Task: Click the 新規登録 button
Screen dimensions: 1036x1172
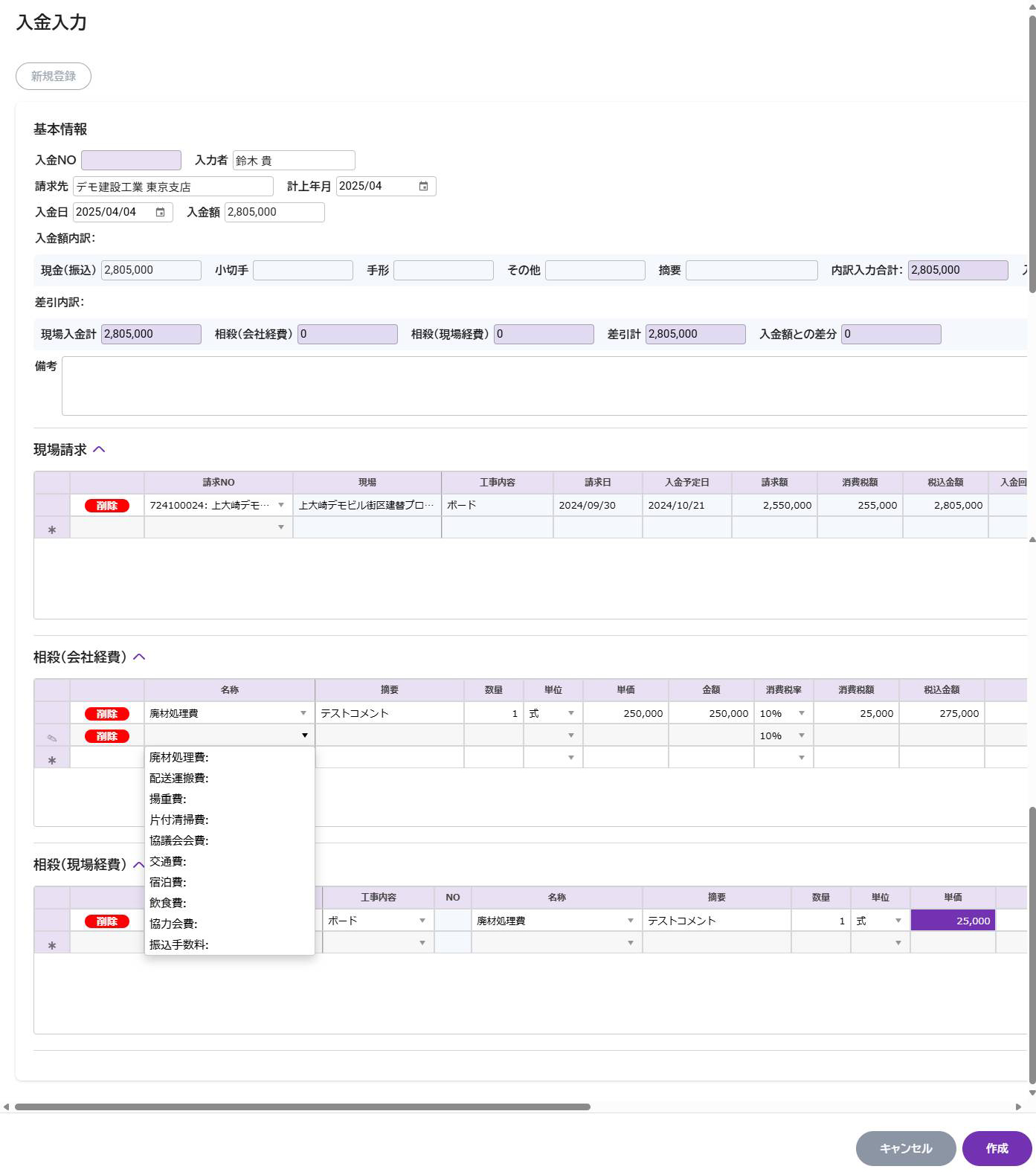Action: (54, 76)
